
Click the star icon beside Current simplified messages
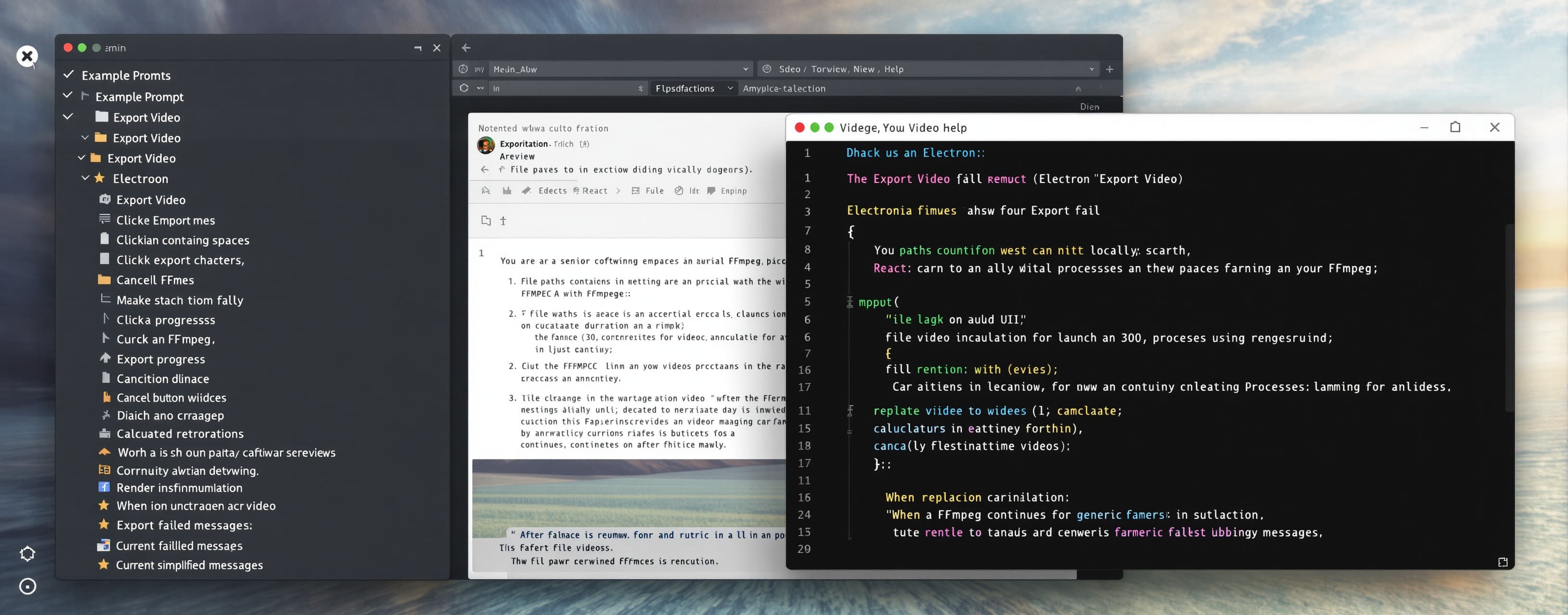[x=104, y=565]
